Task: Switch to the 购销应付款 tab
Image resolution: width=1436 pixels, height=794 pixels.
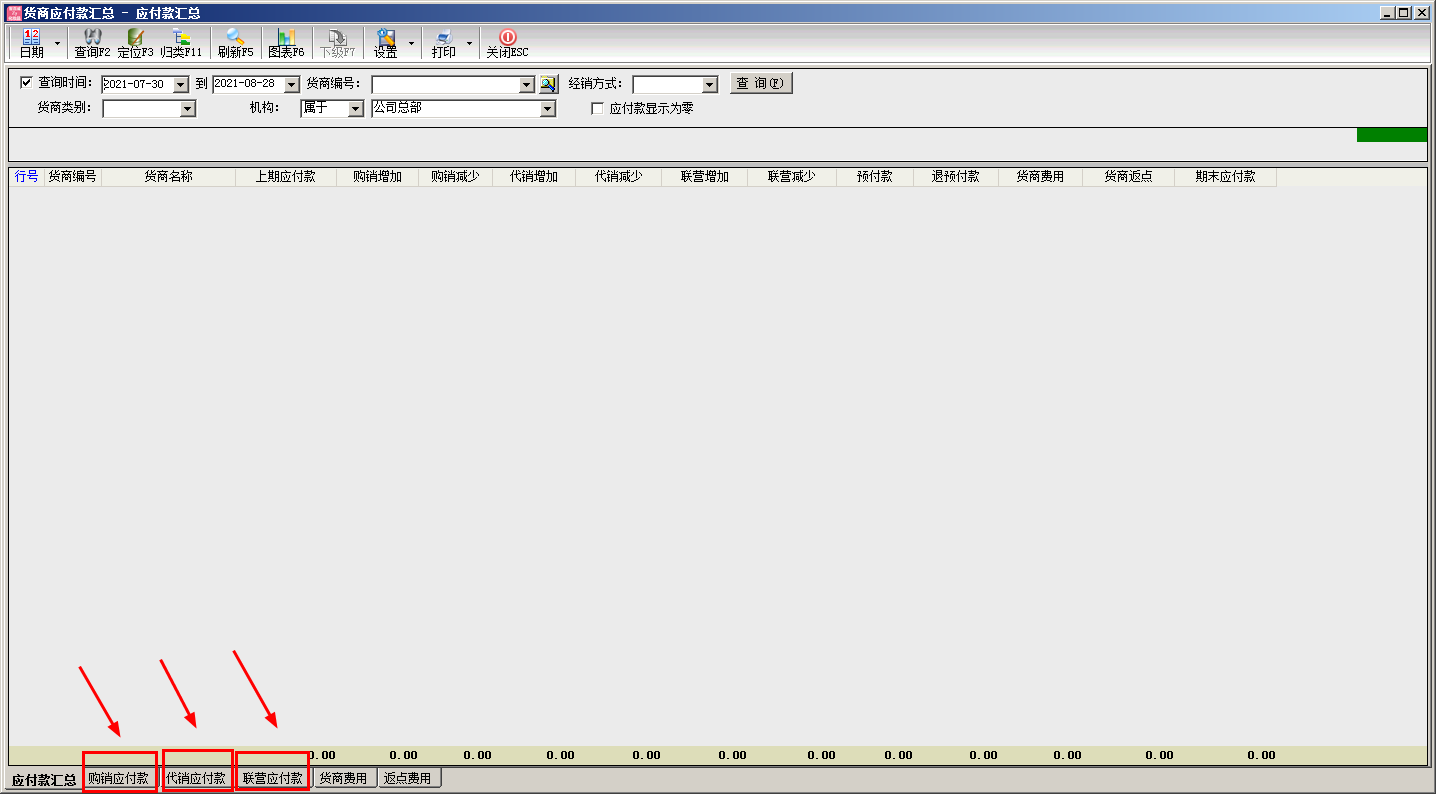Action: (x=118, y=778)
